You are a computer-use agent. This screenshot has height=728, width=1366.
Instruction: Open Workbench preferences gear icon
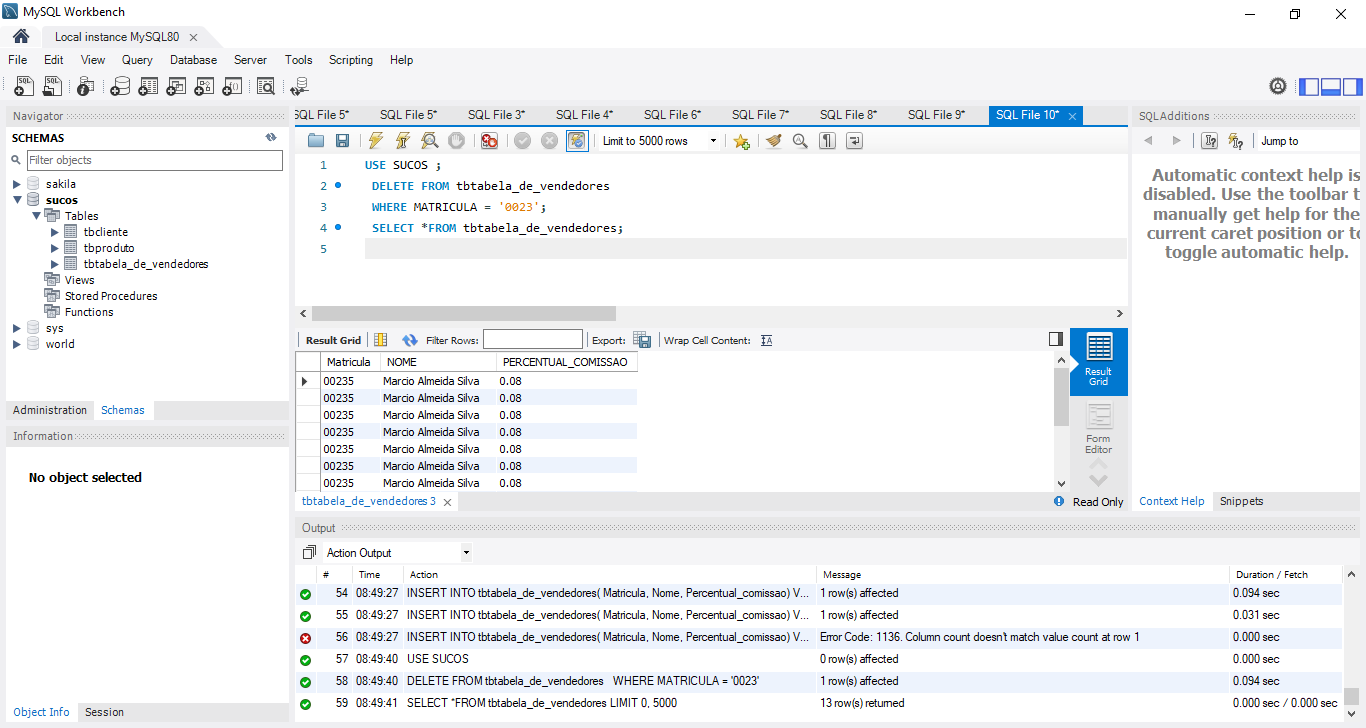1278,86
